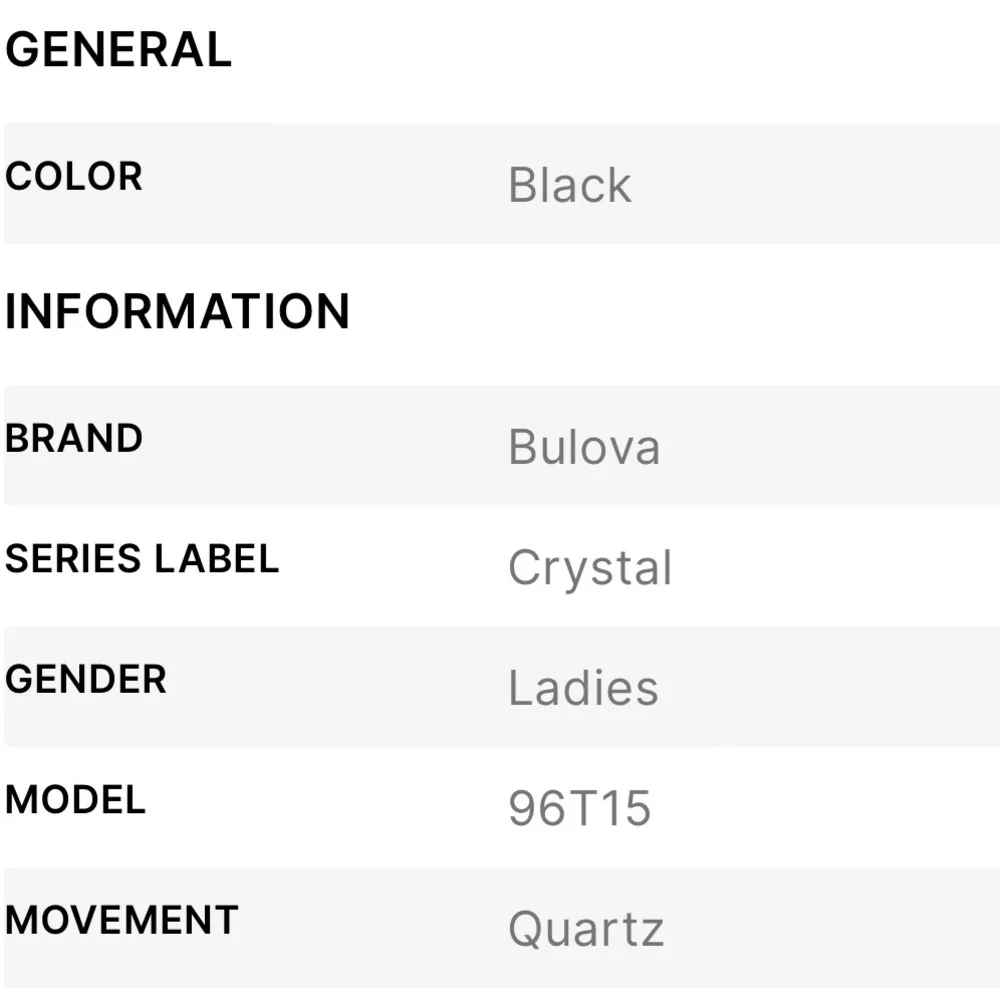Click the GENERAL section heading
1000x1000 pixels.
tap(118, 51)
